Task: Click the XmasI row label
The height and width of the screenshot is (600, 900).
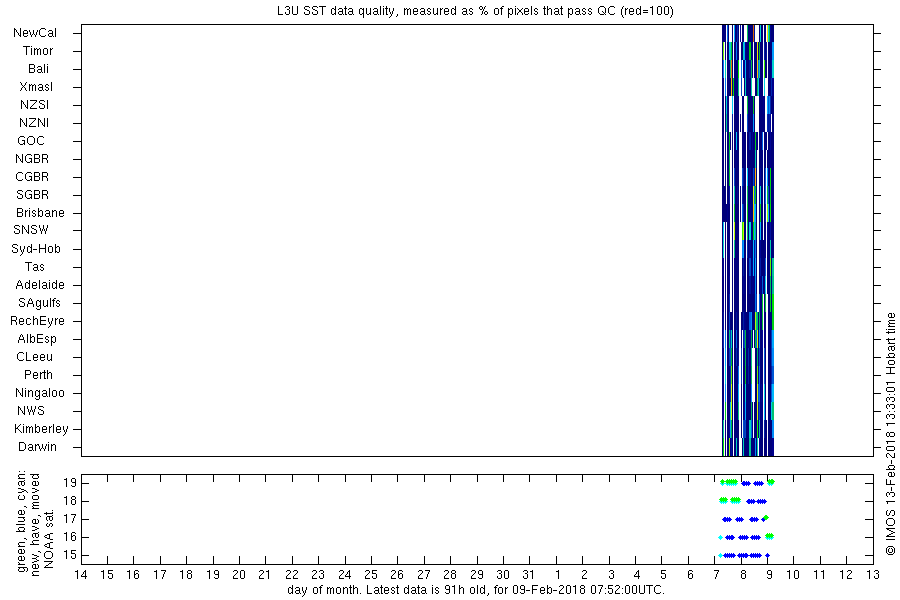Action: pyautogui.click(x=36, y=87)
